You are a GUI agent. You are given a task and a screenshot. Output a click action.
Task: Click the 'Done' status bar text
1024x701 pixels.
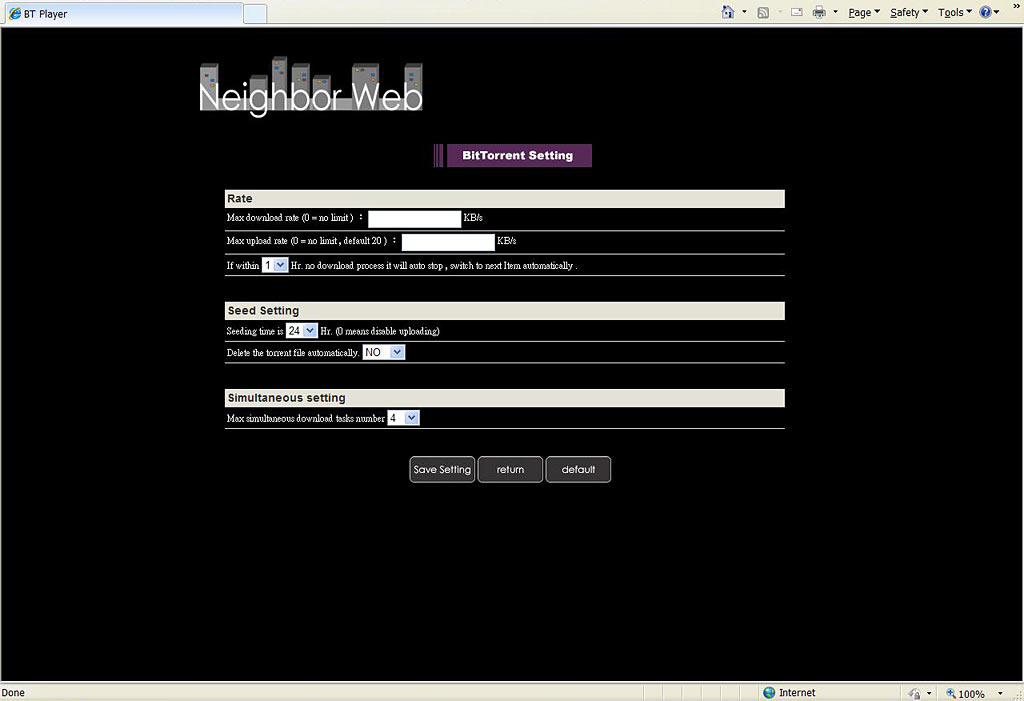[13, 693]
